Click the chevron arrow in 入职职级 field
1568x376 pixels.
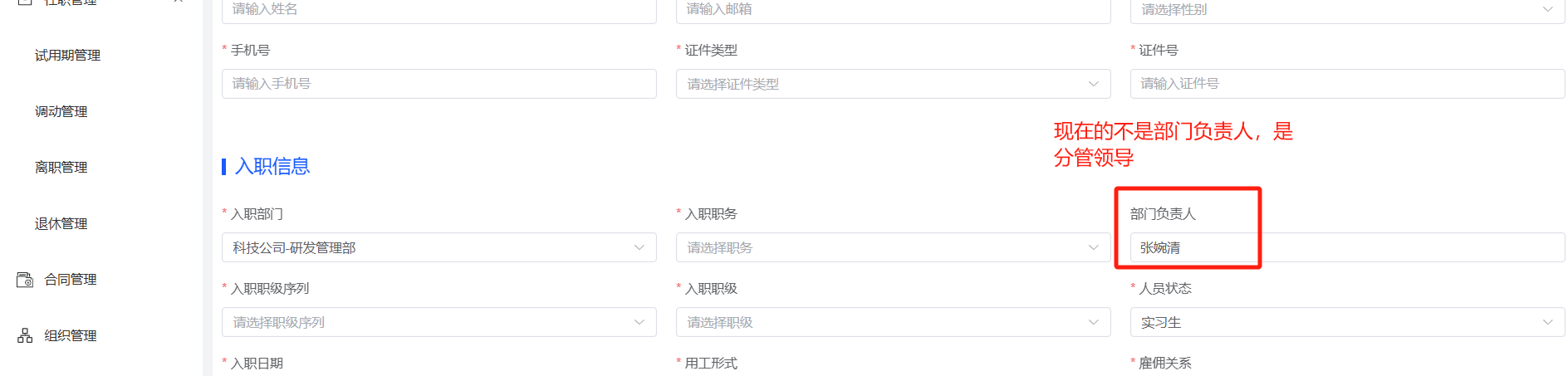point(1093,322)
